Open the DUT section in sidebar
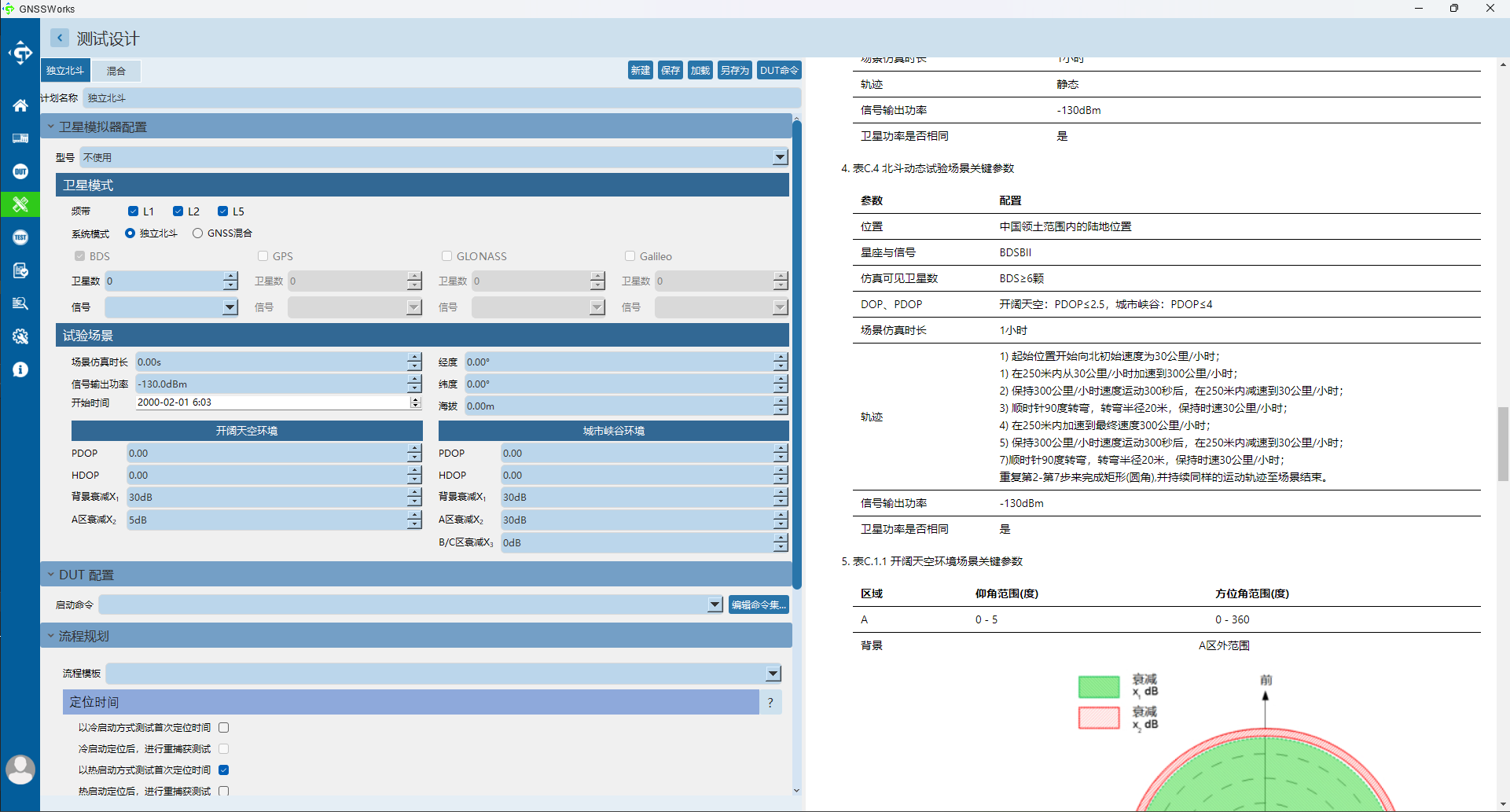Viewport: 1510px width, 812px height. [x=20, y=171]
